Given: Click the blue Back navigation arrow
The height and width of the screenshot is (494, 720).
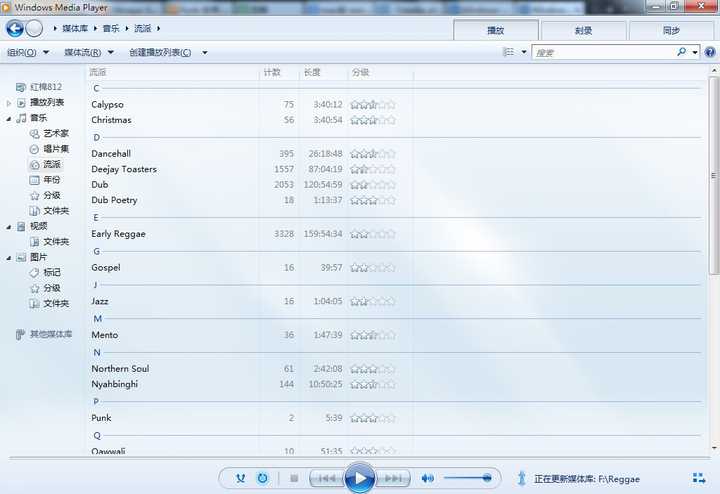Looking at the screenshot, I should tap(15, 28).
